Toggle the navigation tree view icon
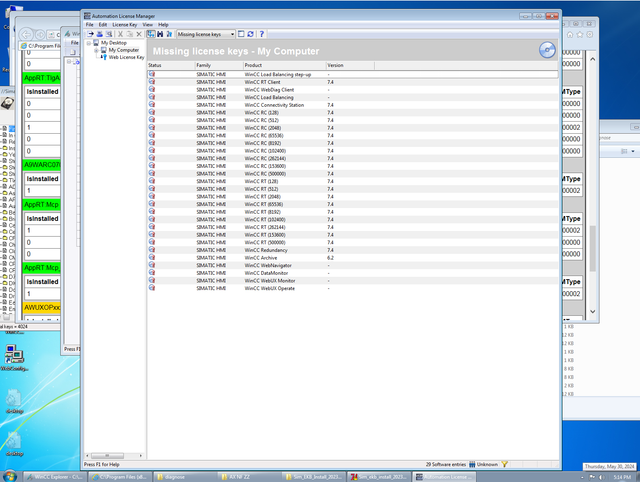 click(x=151, y=34)
